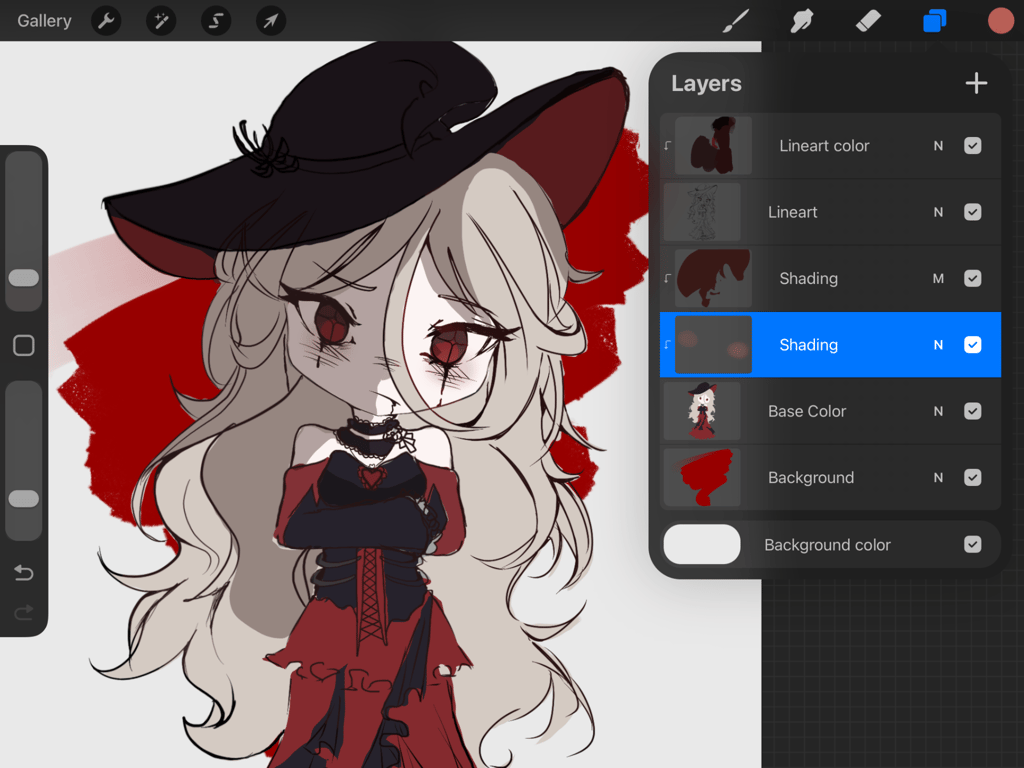Select the Paint brush tool

[x=736, y=21]
